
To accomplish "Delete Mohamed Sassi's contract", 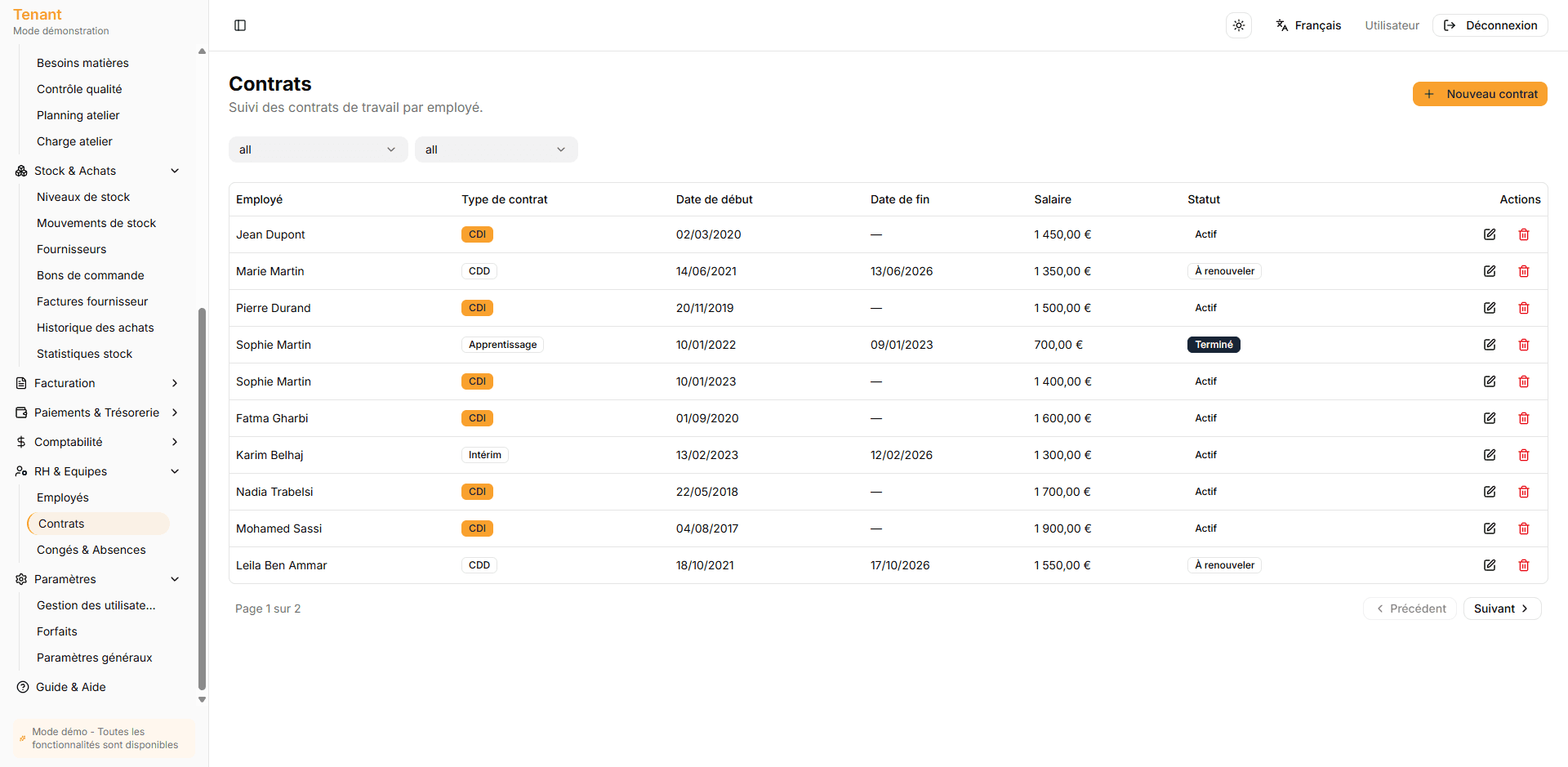I will (x=1524, y=528).
